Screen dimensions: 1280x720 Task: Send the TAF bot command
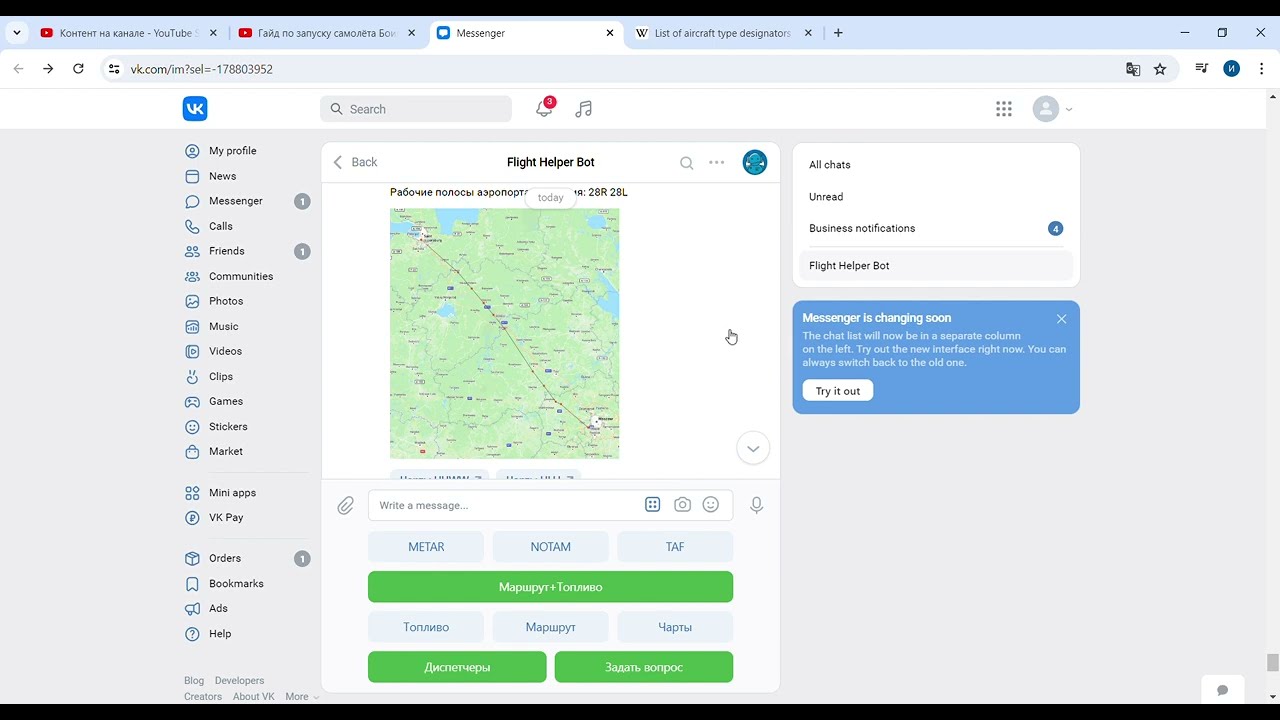tap(675, 547)
